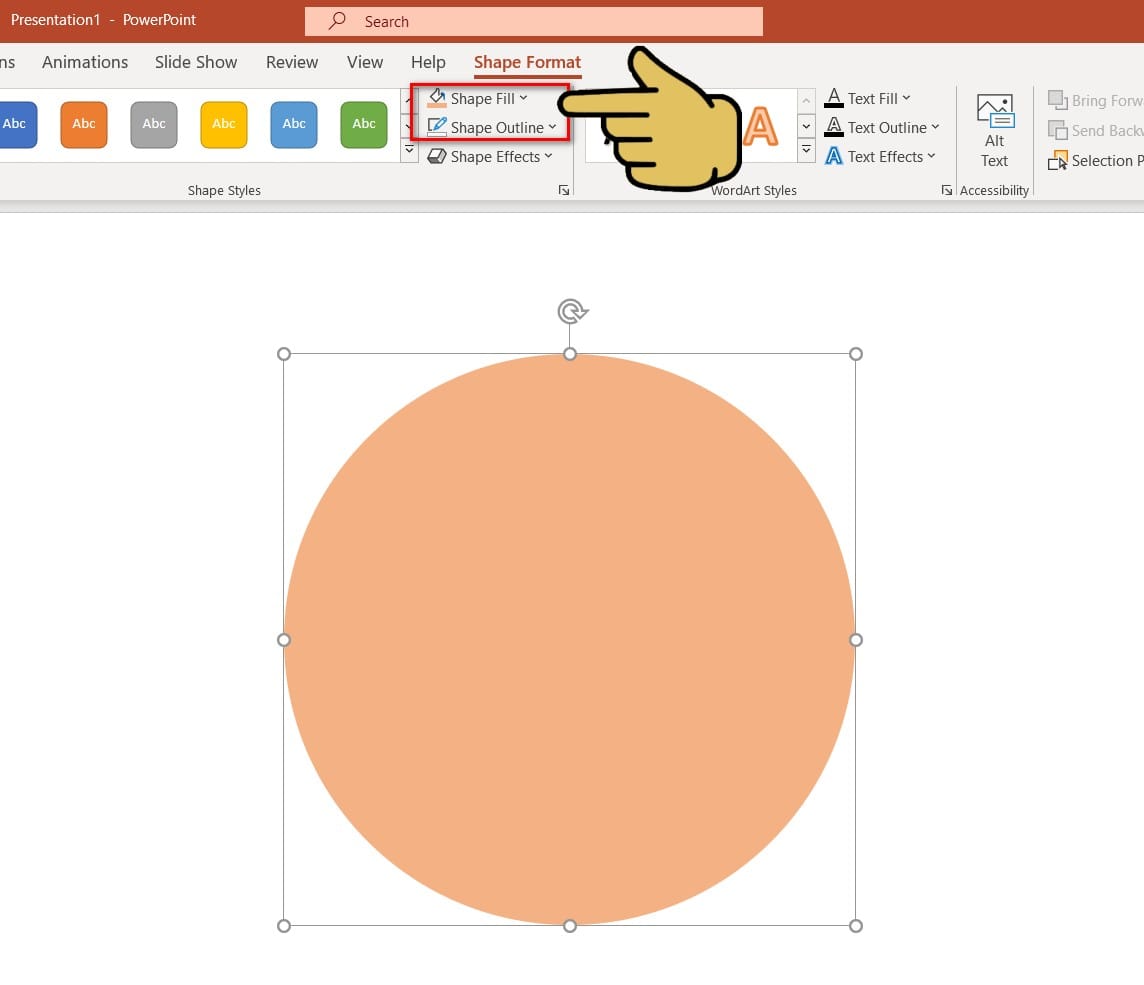Click the rotation handle above the circle
The image size is (1144, 985).
(x=571, y=311)
